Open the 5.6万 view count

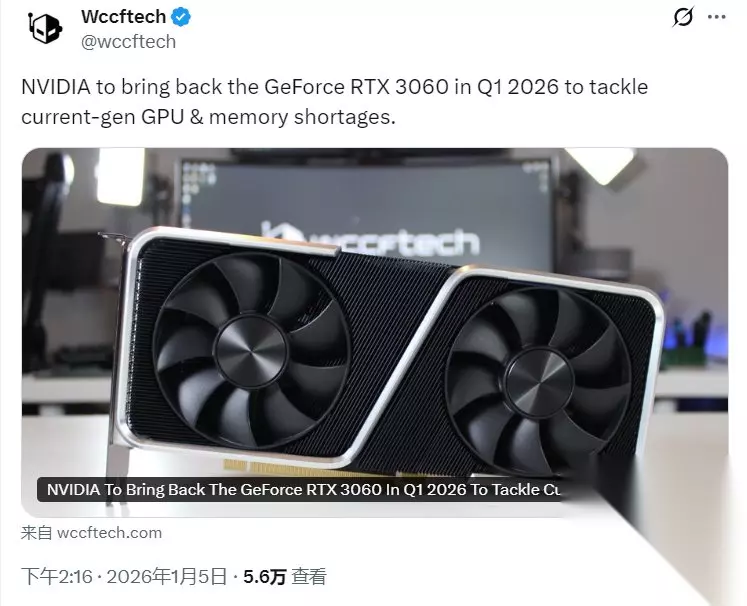click(x=264, y=577)
